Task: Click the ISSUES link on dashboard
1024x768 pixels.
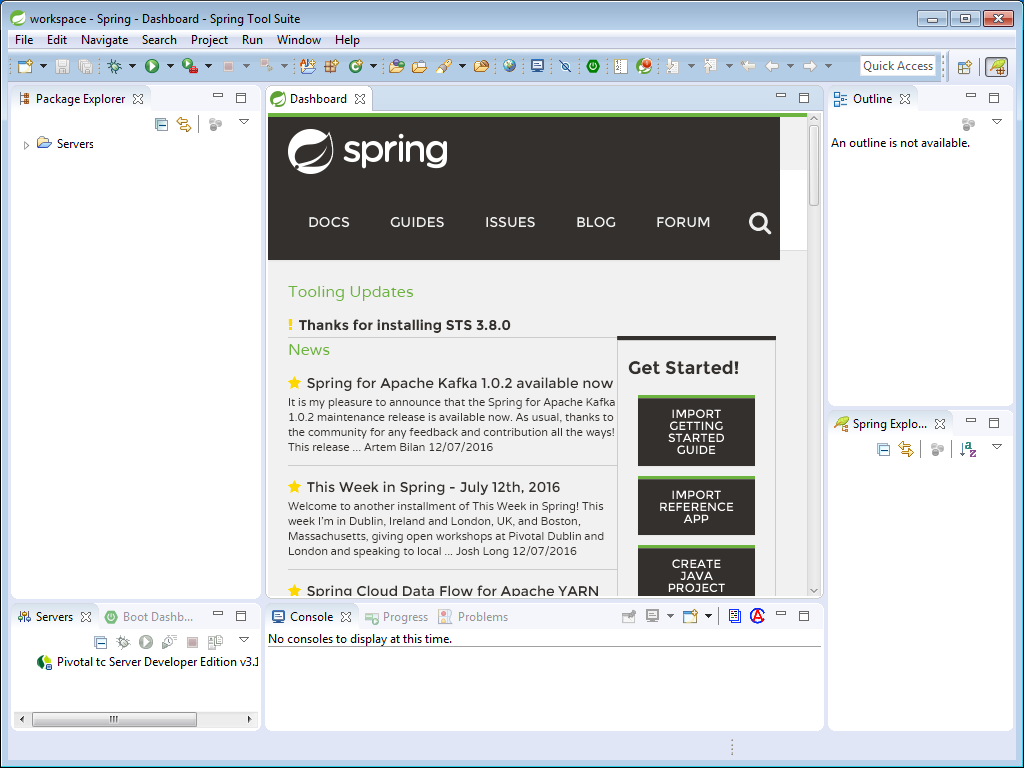Action: [509, 223]
